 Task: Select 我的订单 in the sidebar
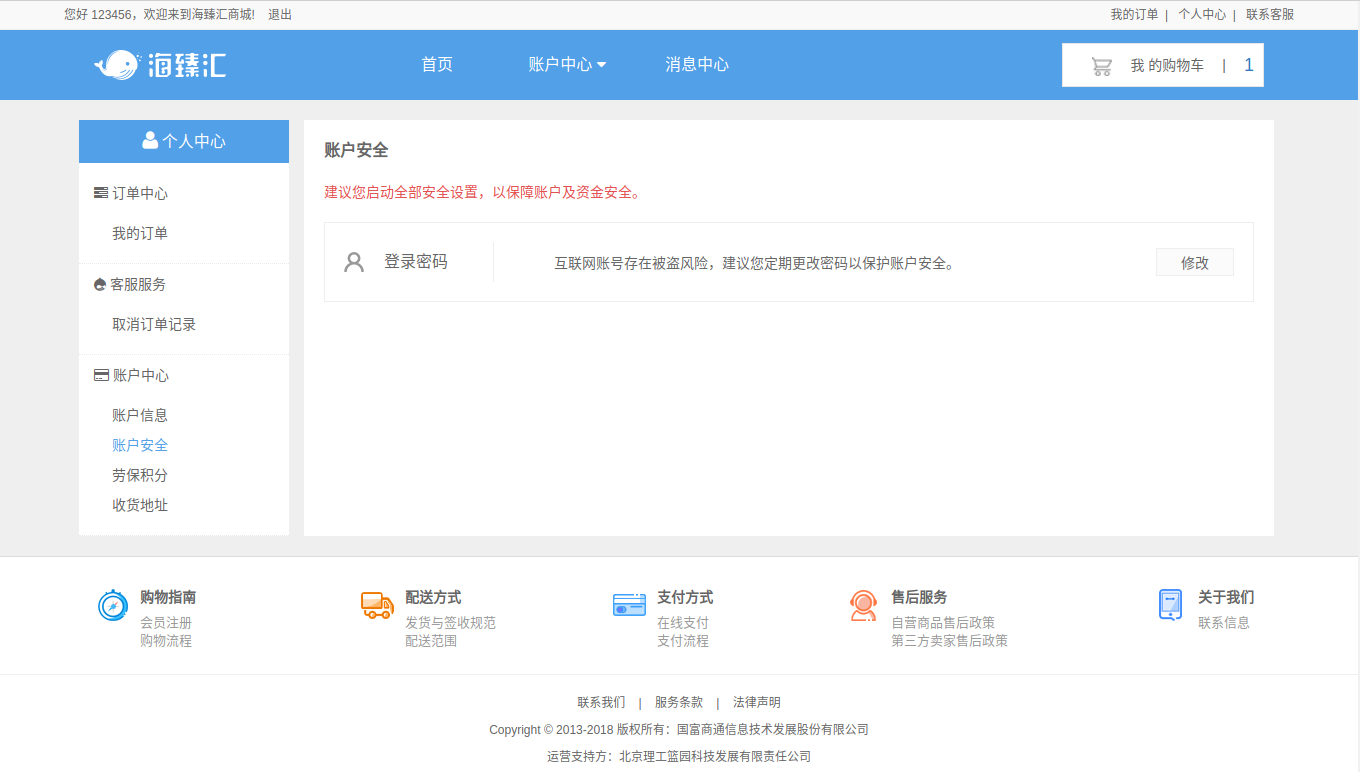[140, 233]
